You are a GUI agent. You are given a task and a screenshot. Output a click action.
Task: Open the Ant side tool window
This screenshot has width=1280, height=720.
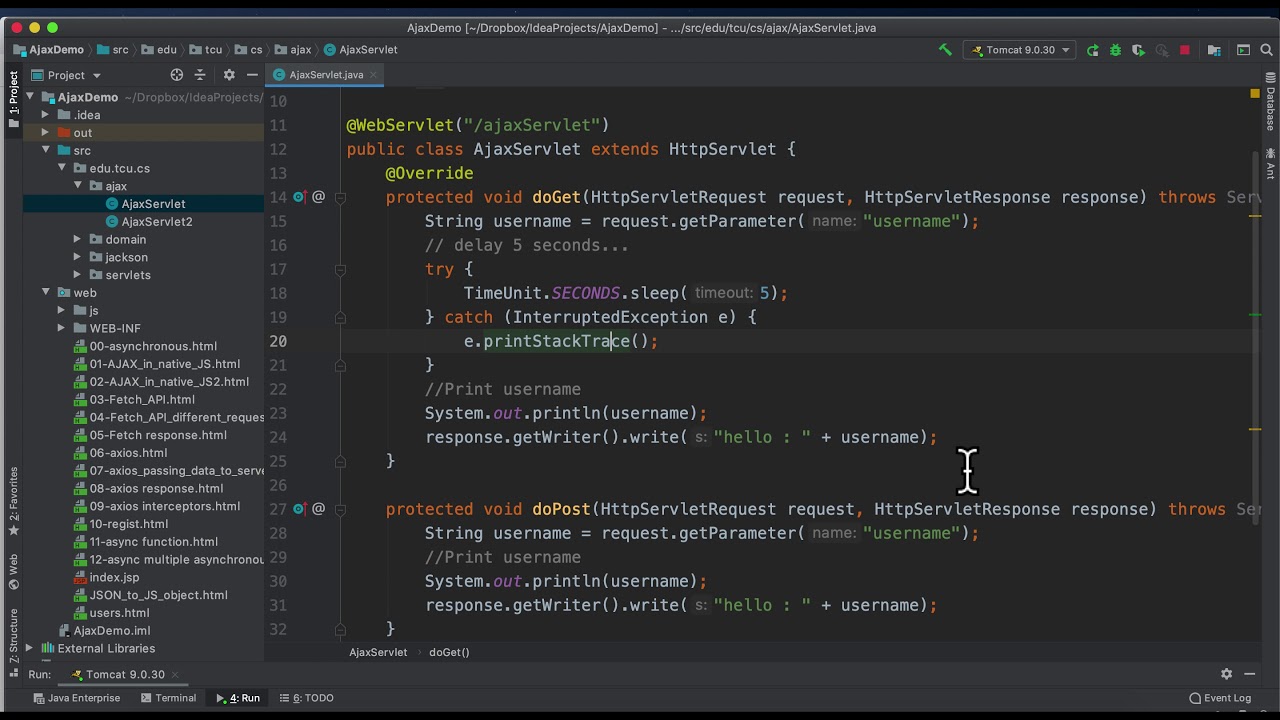tap(1270, 164)
